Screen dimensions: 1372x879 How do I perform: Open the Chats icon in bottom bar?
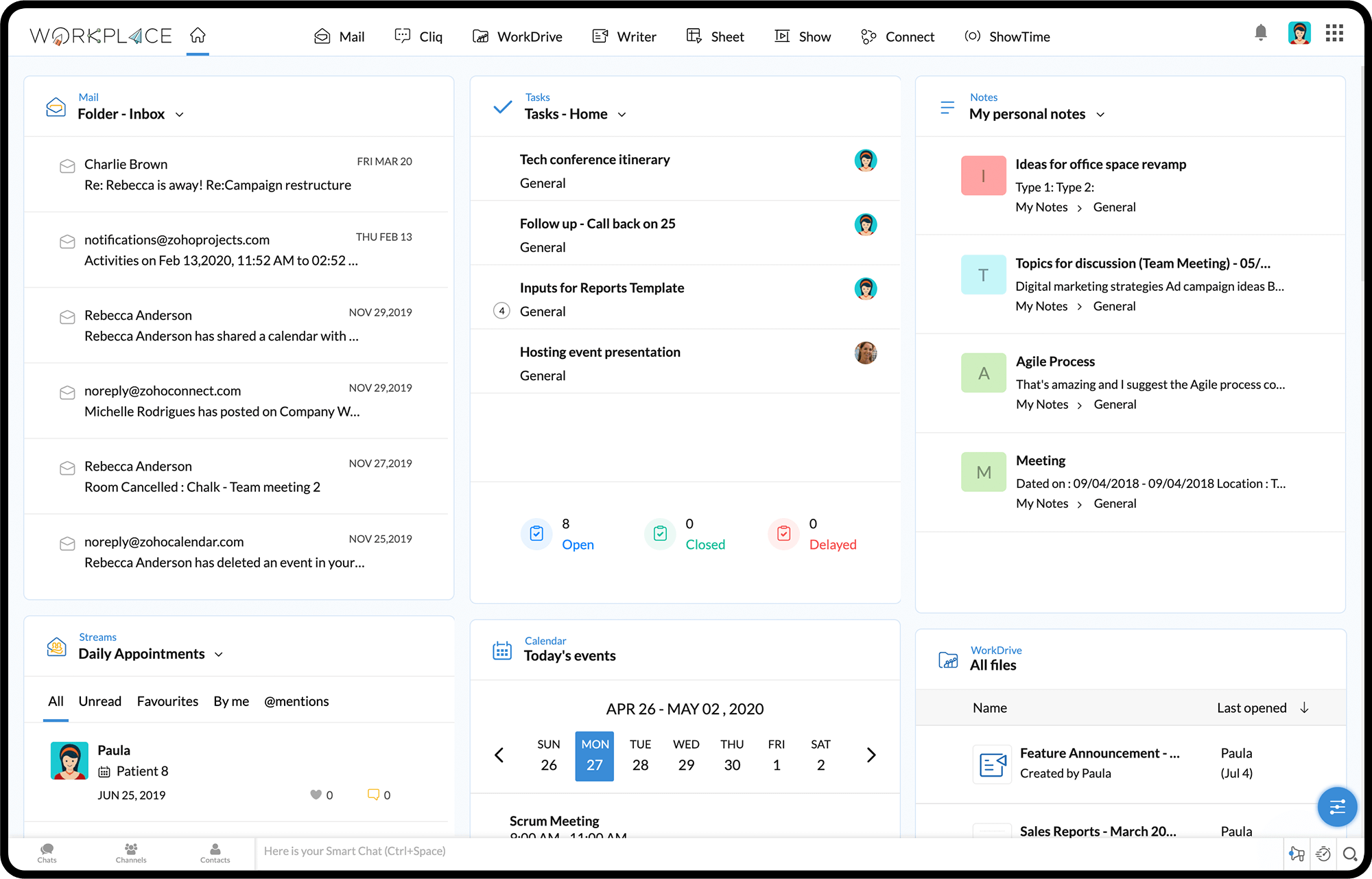47,853
